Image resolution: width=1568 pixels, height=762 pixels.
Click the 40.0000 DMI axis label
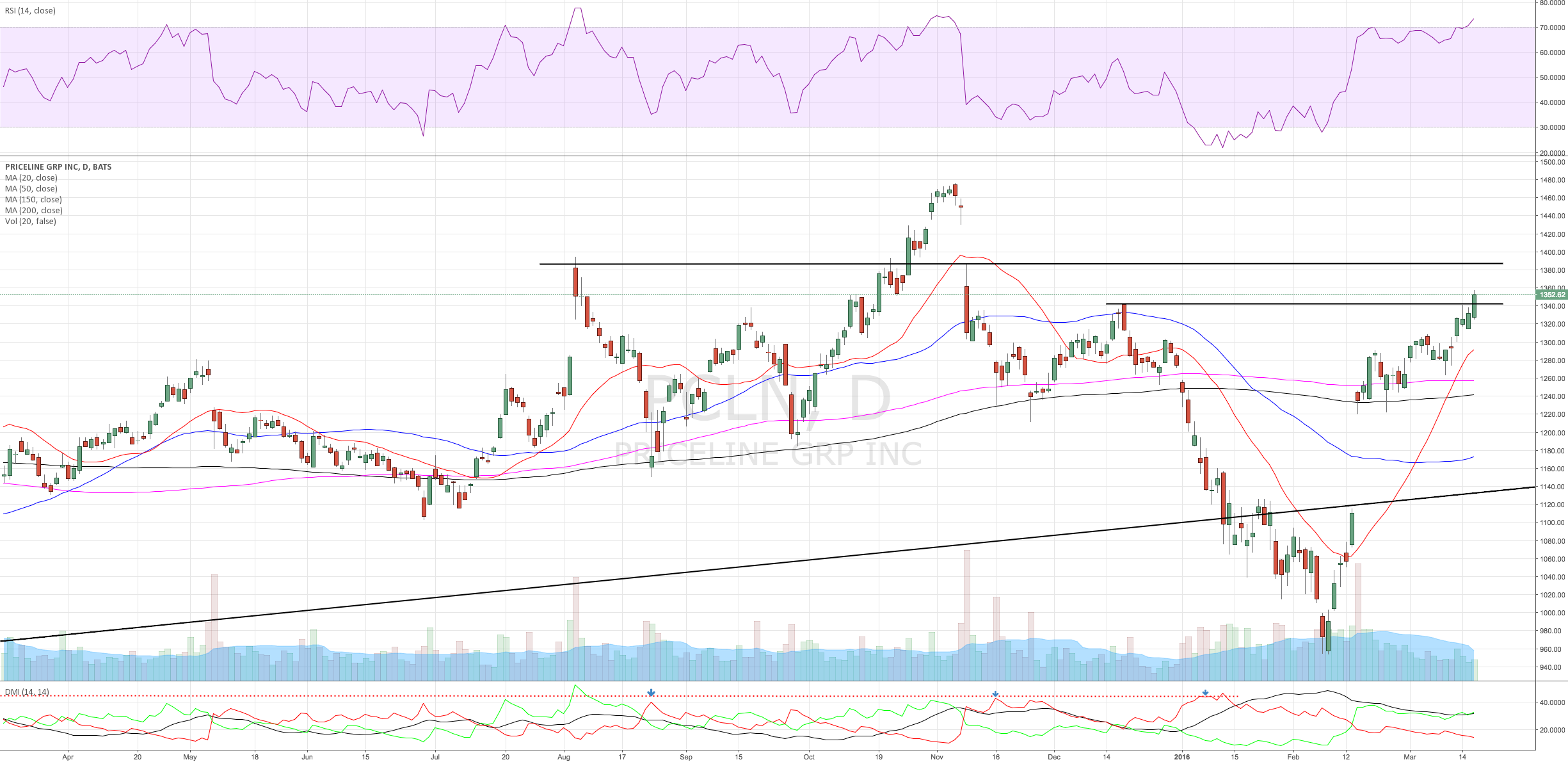coord(1553,702)
